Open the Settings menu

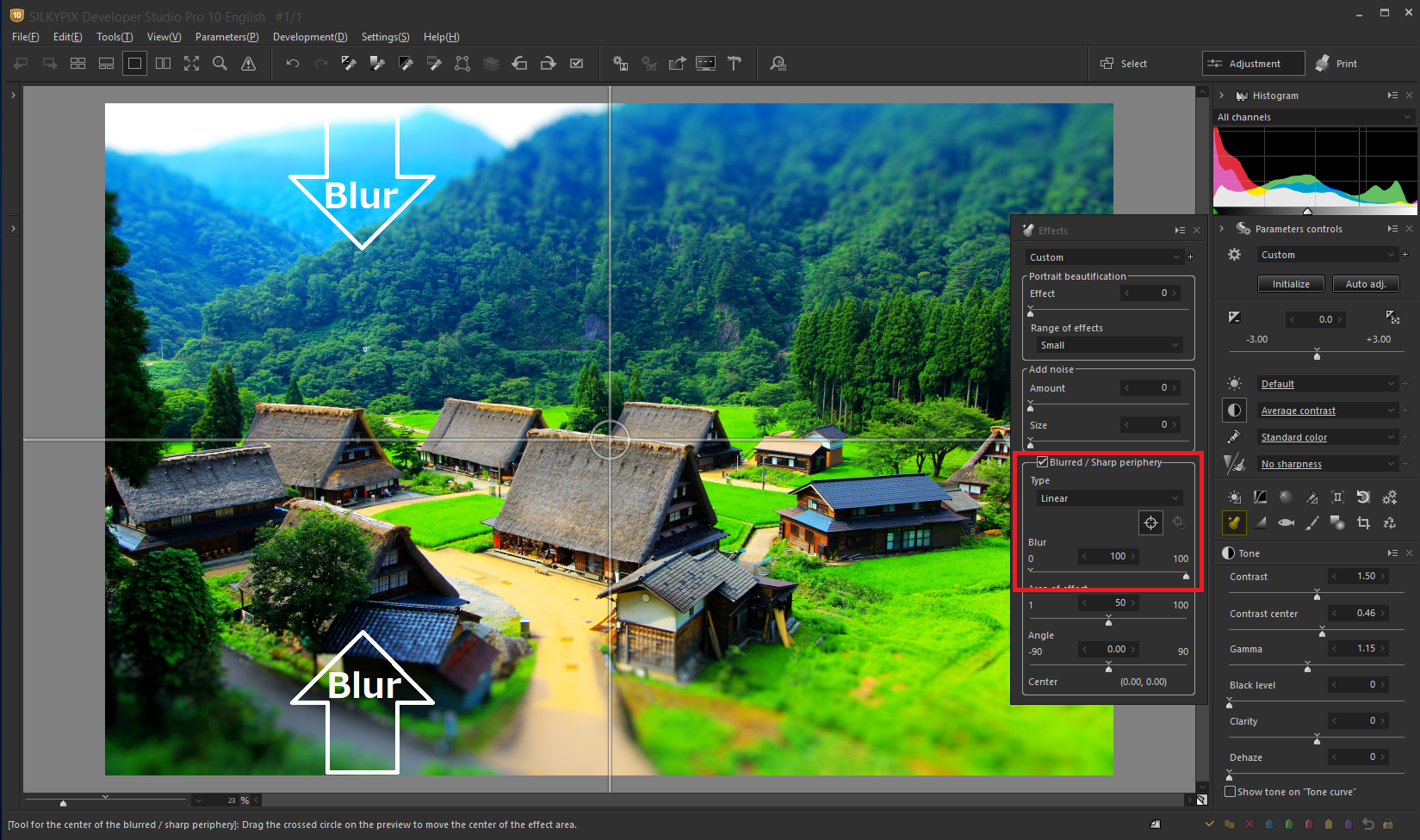385,37
